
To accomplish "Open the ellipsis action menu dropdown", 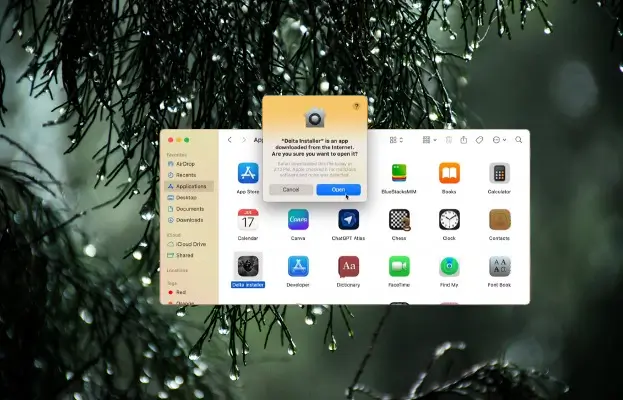I will 499,140.
